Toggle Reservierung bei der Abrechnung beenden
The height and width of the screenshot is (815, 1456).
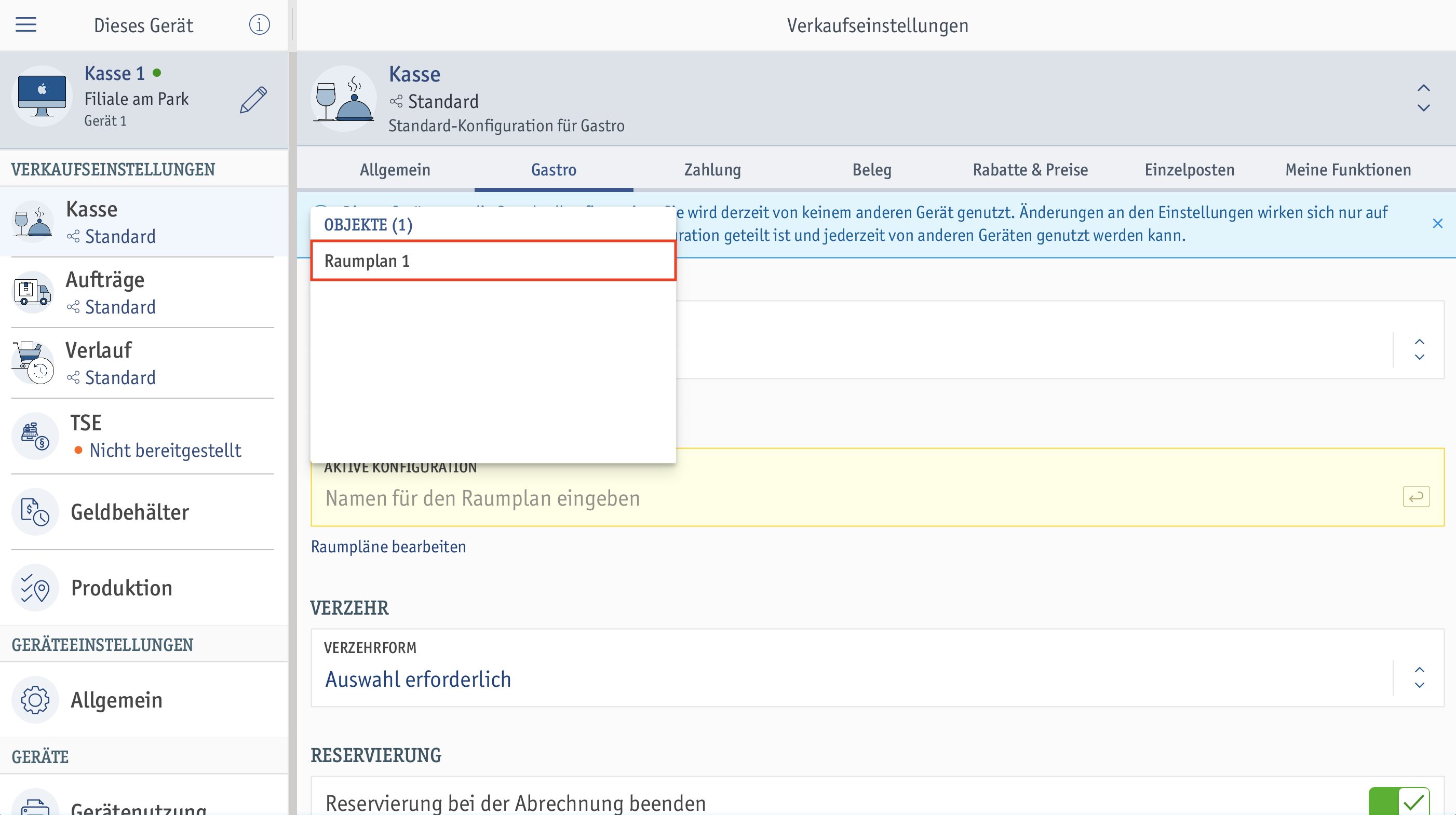[1399, 801]
